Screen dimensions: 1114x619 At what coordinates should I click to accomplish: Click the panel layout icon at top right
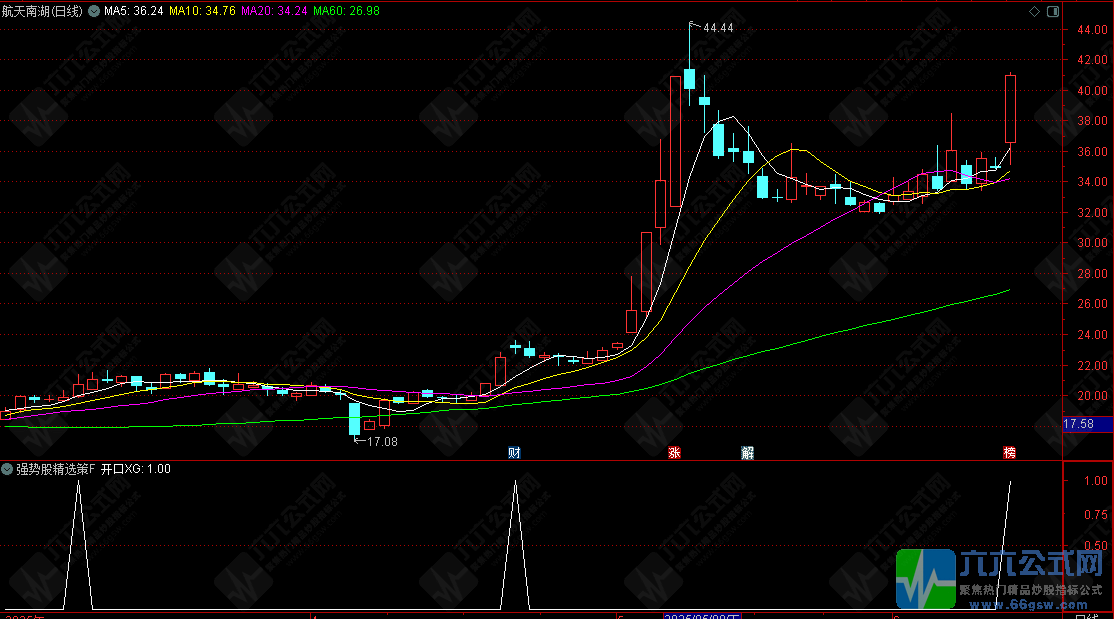(x=1051, y=11)
